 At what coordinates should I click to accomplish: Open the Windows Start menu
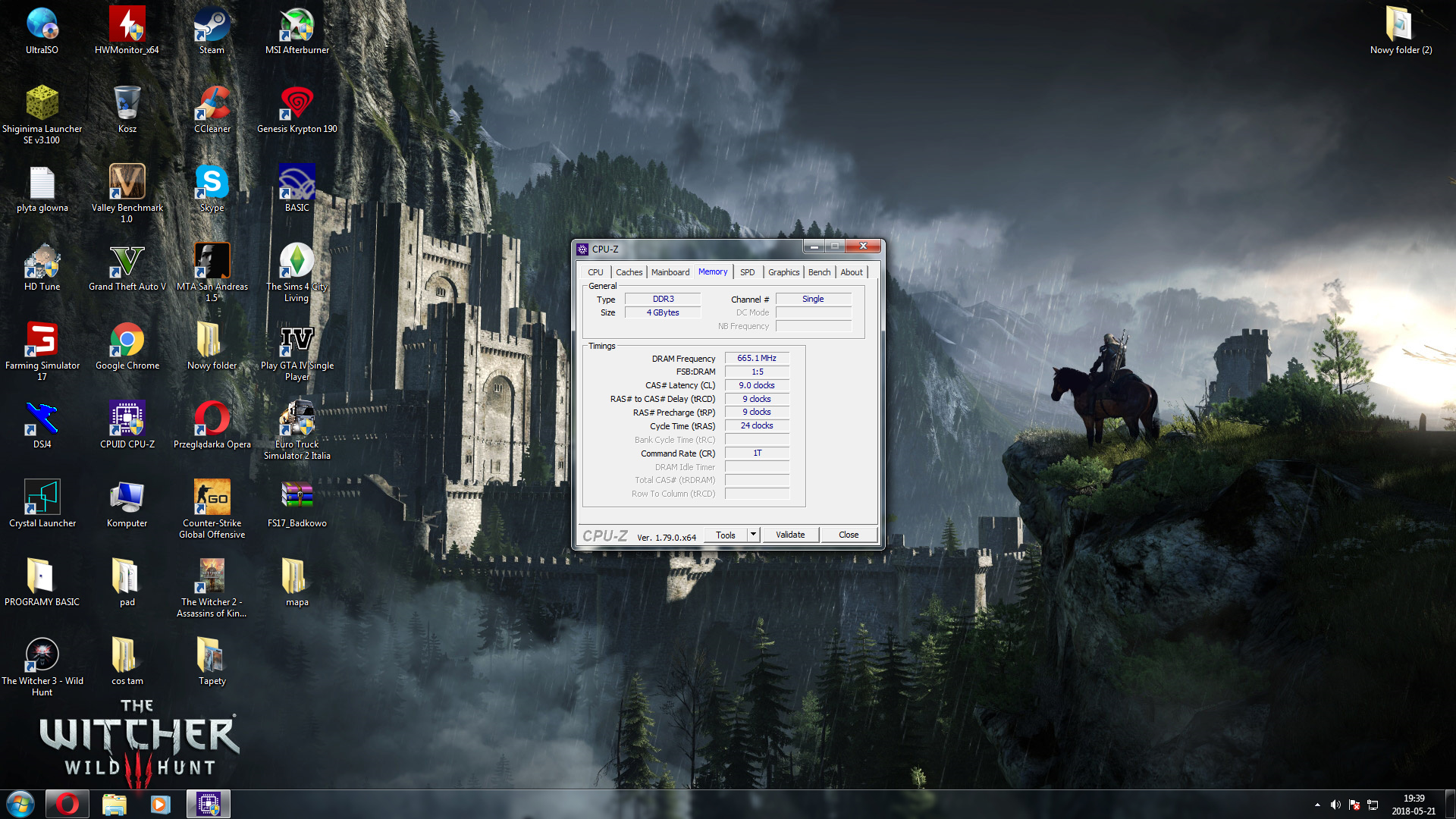[x=20, y=804]
